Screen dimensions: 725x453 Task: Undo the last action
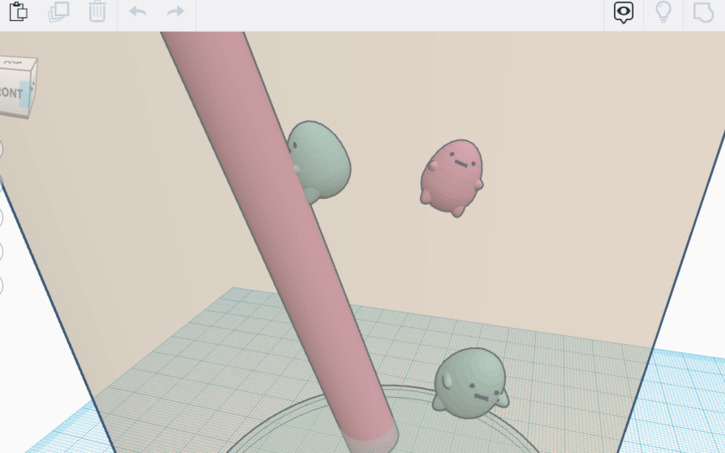[x=137, y=12]
